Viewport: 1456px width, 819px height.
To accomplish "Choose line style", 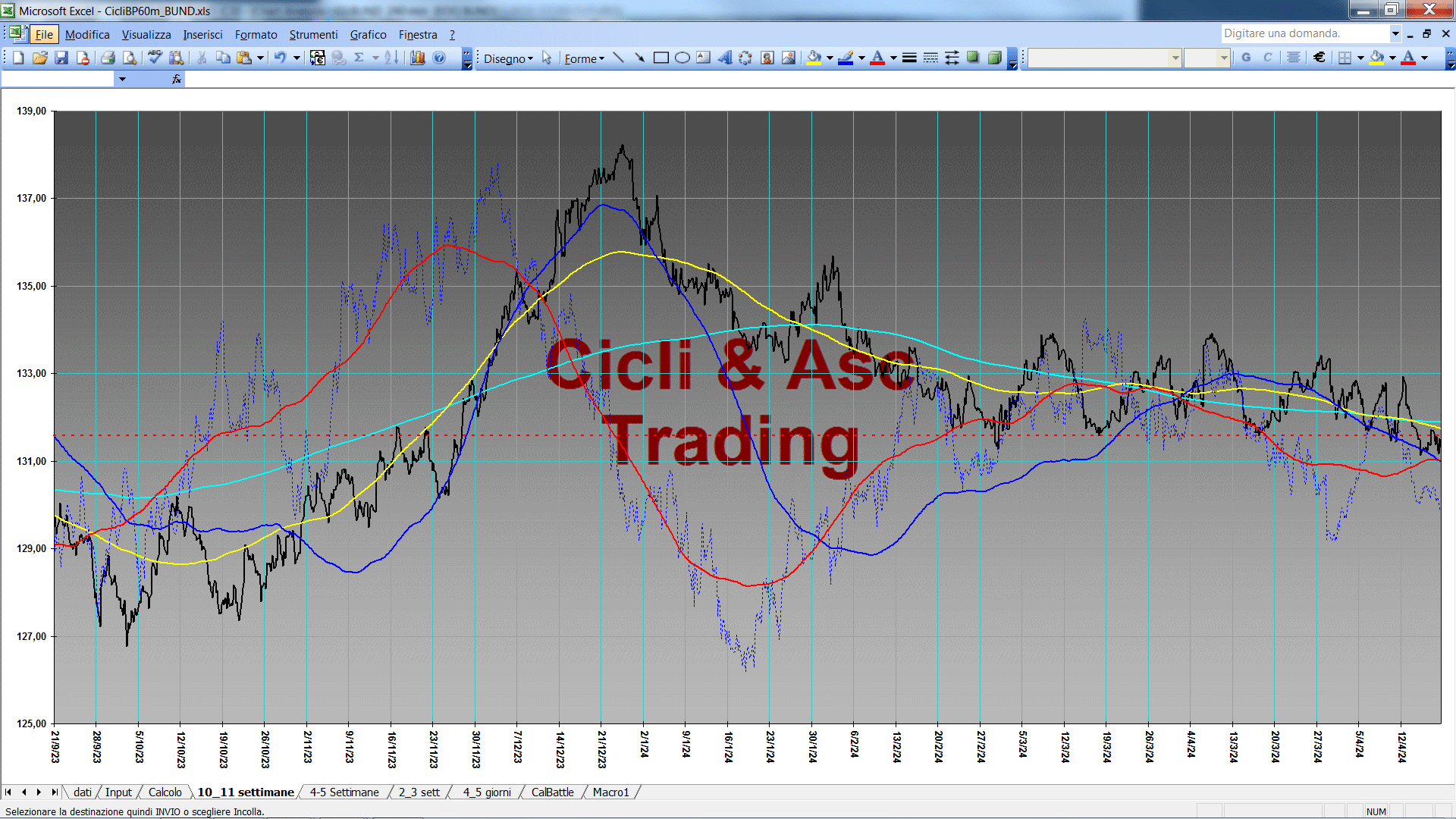I will pyautogui.click(x=909, y=58).
